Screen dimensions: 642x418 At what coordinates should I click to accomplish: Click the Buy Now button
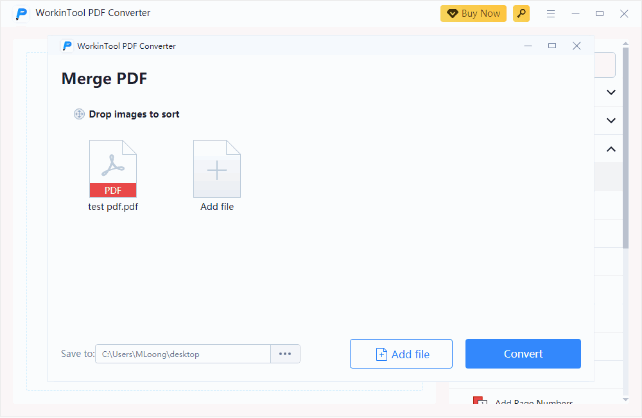pos(473,14)
